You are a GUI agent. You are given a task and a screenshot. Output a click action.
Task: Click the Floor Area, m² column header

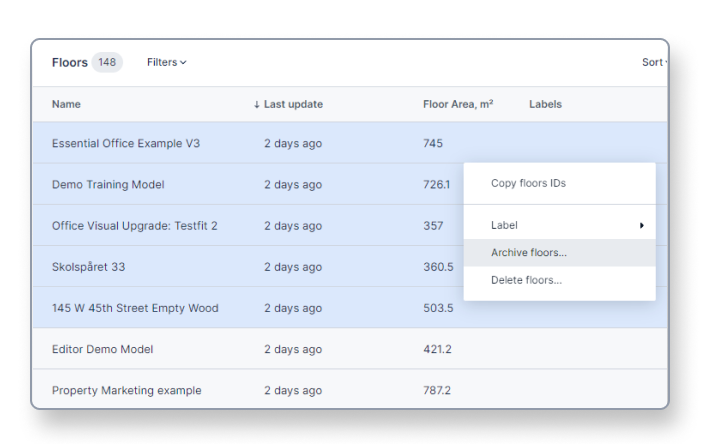457,104
